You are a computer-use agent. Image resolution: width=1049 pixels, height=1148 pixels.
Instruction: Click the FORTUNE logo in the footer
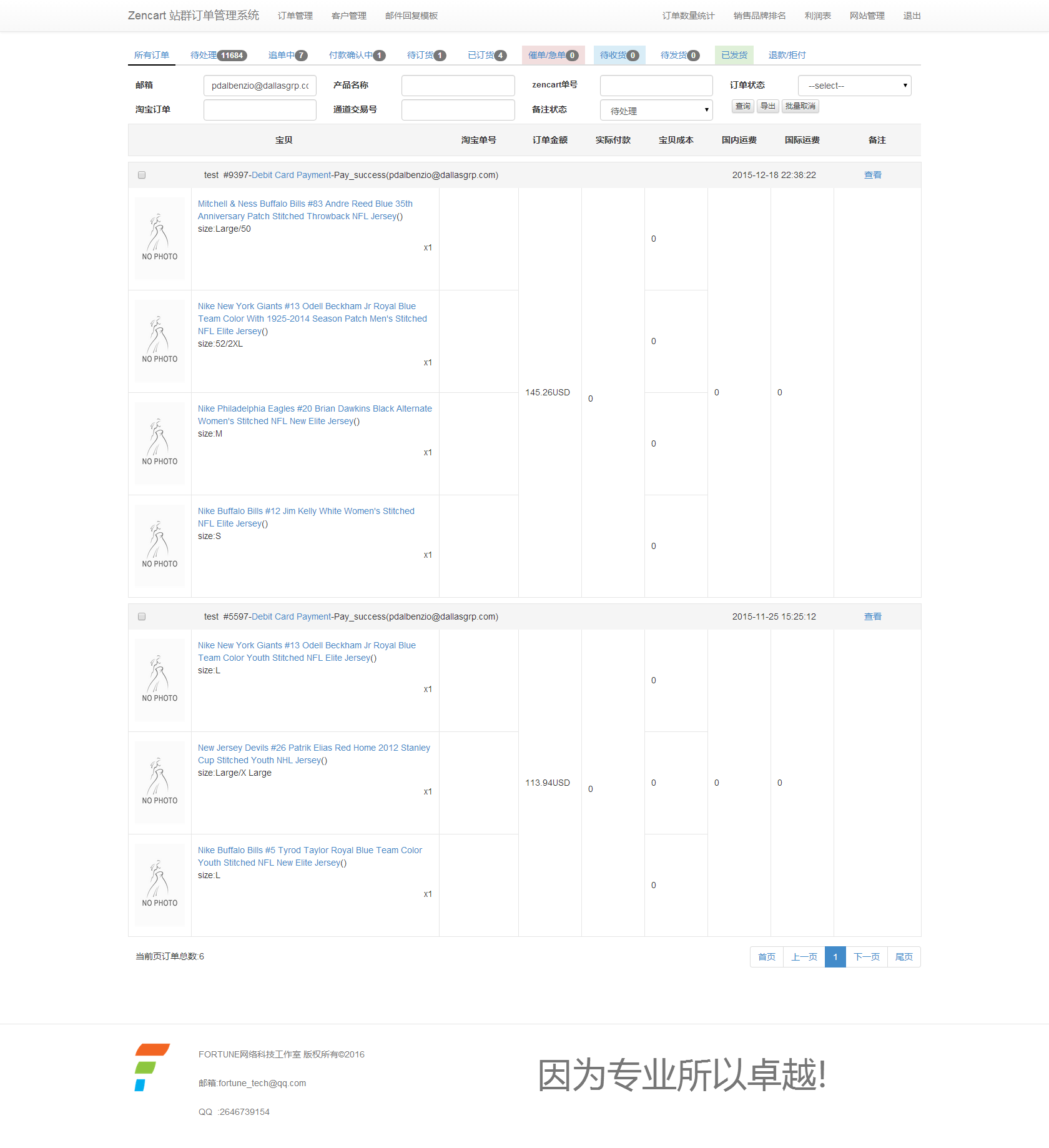(x=152, y=1068)
